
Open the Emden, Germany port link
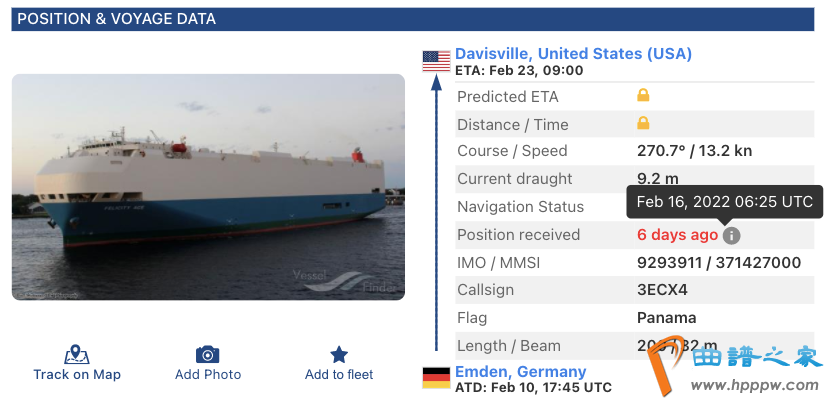tap(520, 372)
